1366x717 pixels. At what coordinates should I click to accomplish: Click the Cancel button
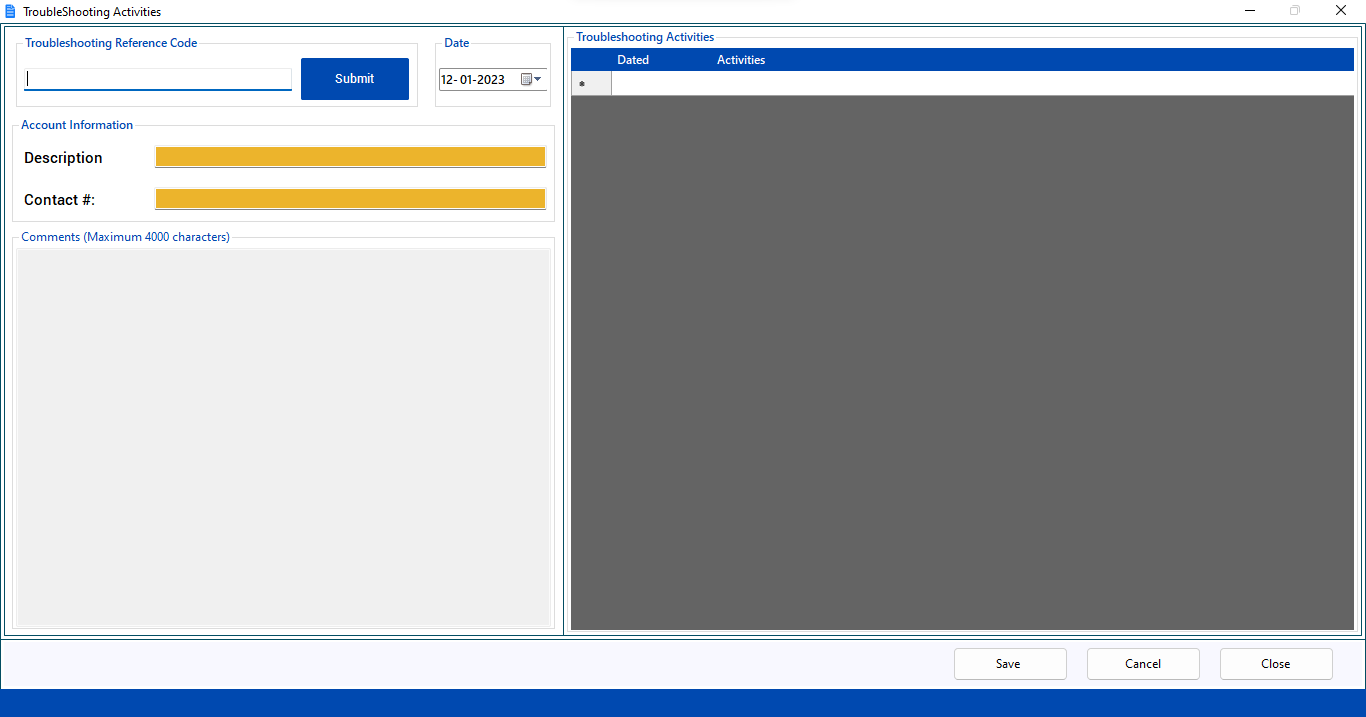(x=1142, y=664)
